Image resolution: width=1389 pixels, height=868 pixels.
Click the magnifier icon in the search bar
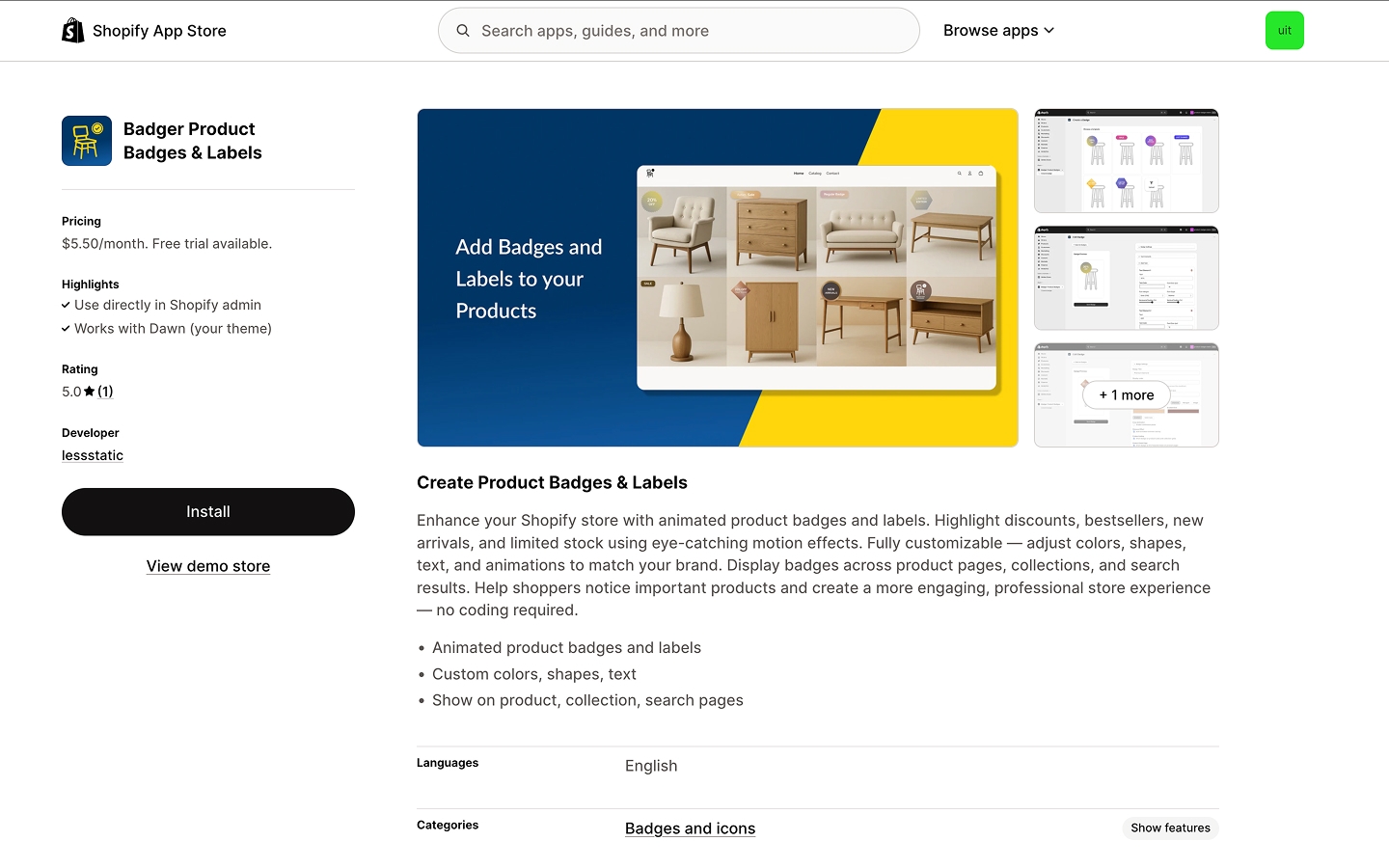click(x=463, y=30)
